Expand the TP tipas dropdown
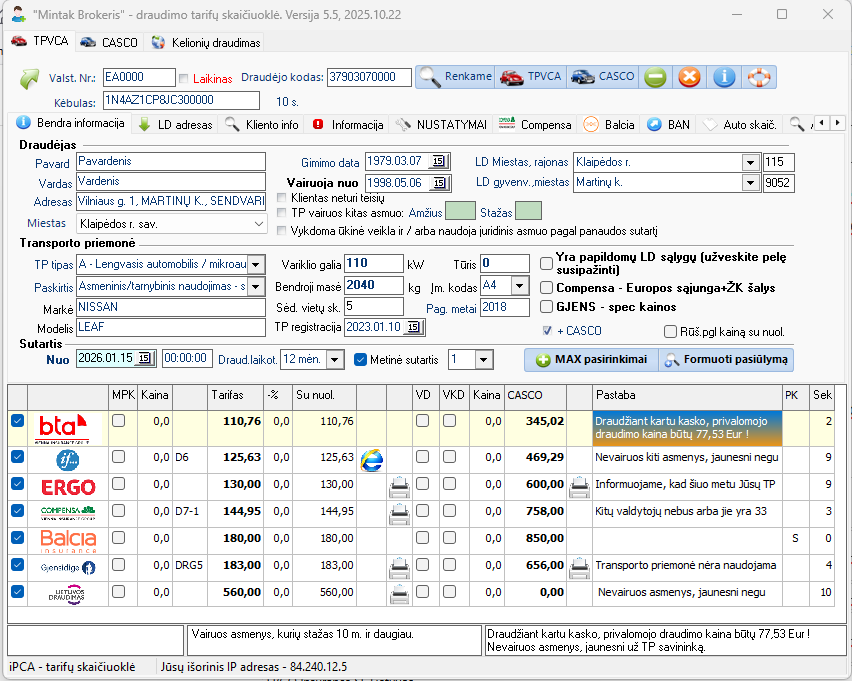The image size is (852, 681). pyautogui.click(x=255, y=264)
